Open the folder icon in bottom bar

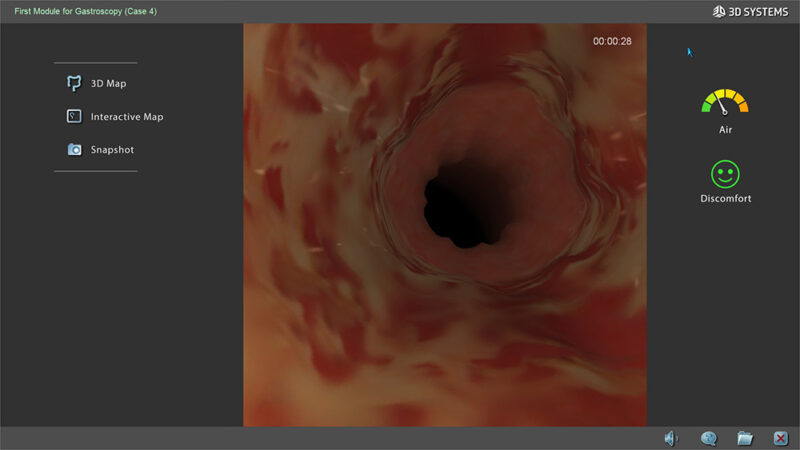[745, 438]
